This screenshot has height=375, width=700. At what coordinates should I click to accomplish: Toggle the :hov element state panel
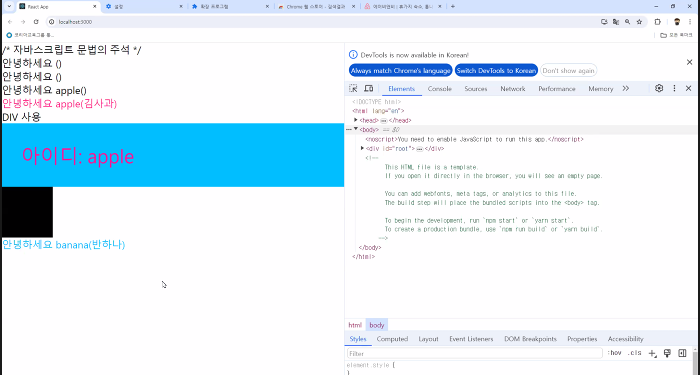point(615,353)
